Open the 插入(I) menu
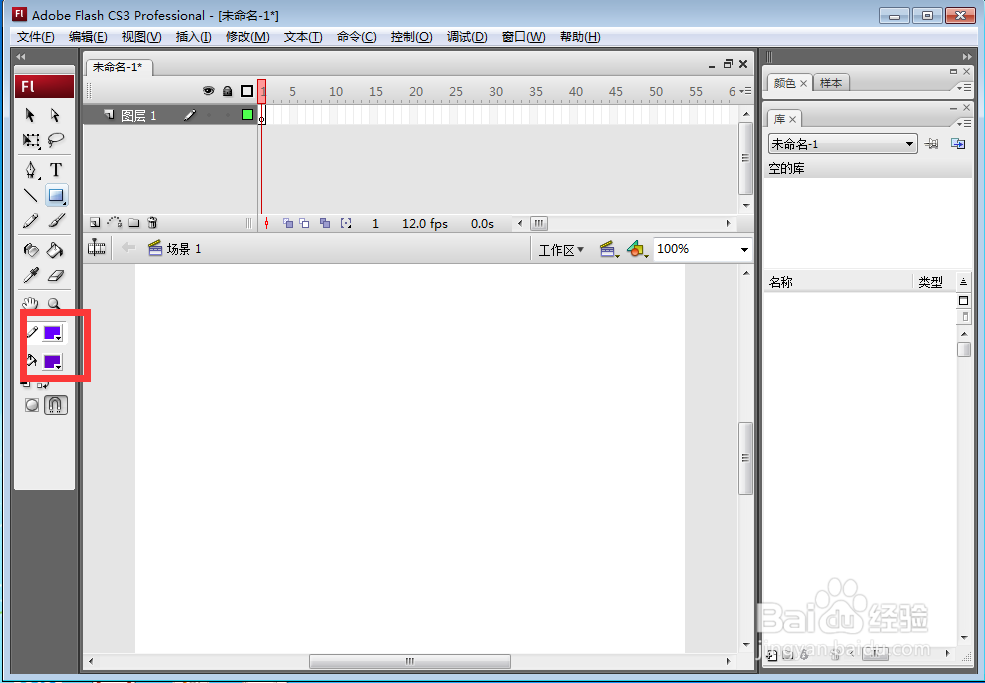This screenshot has width=985, height=683. (193, 37)
